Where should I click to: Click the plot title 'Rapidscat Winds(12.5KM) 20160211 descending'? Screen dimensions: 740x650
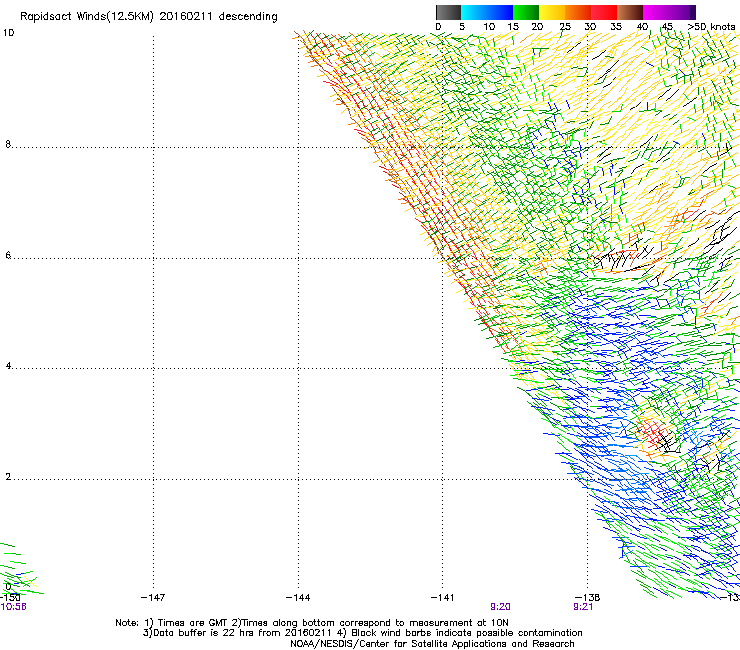coord(149,17)
